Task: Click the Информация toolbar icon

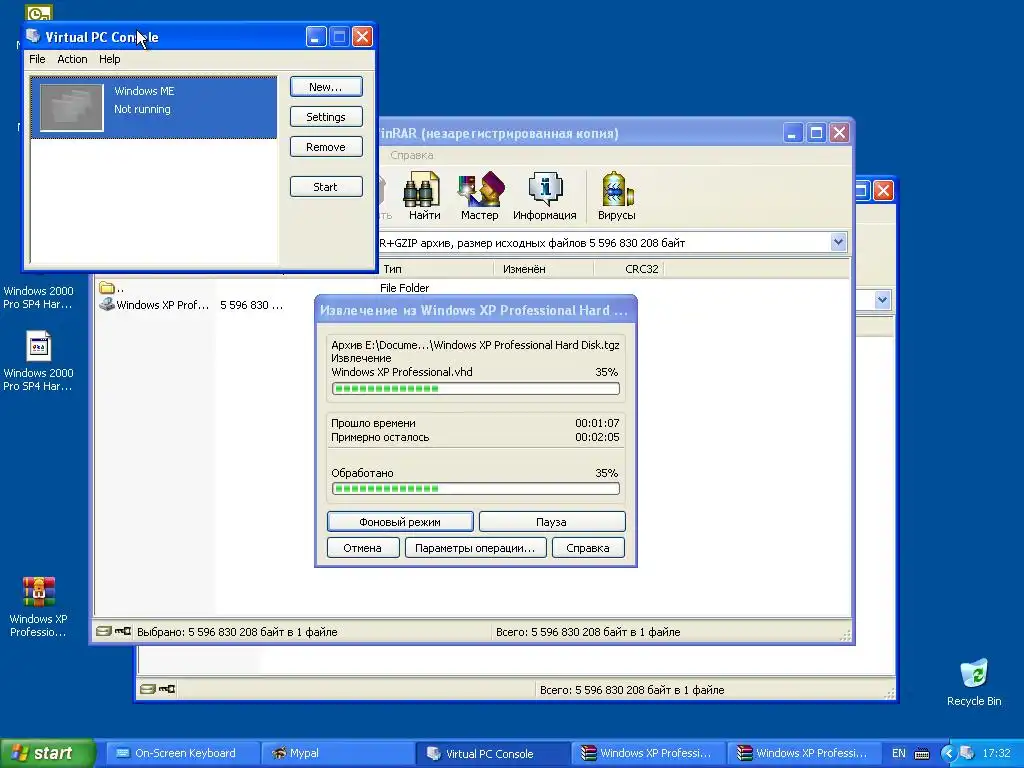Action: pos(545,195)
